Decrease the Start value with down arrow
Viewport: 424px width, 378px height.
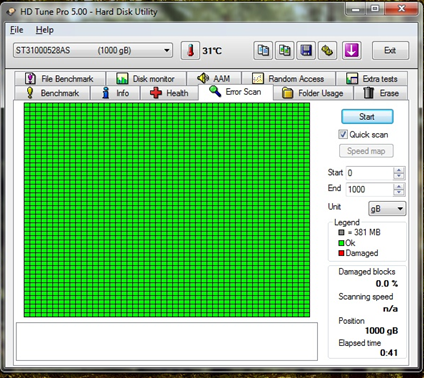(x=399, y=176)
